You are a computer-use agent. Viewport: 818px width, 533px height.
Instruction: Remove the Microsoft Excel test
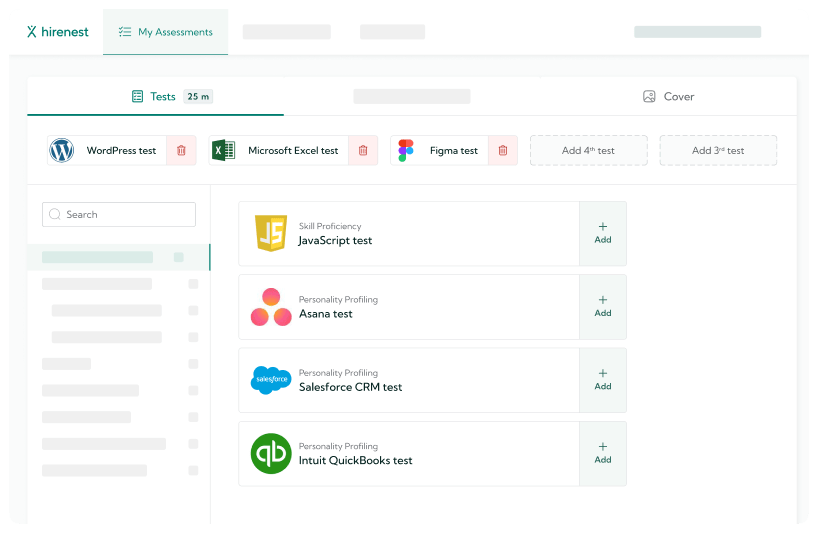point(363,150)
